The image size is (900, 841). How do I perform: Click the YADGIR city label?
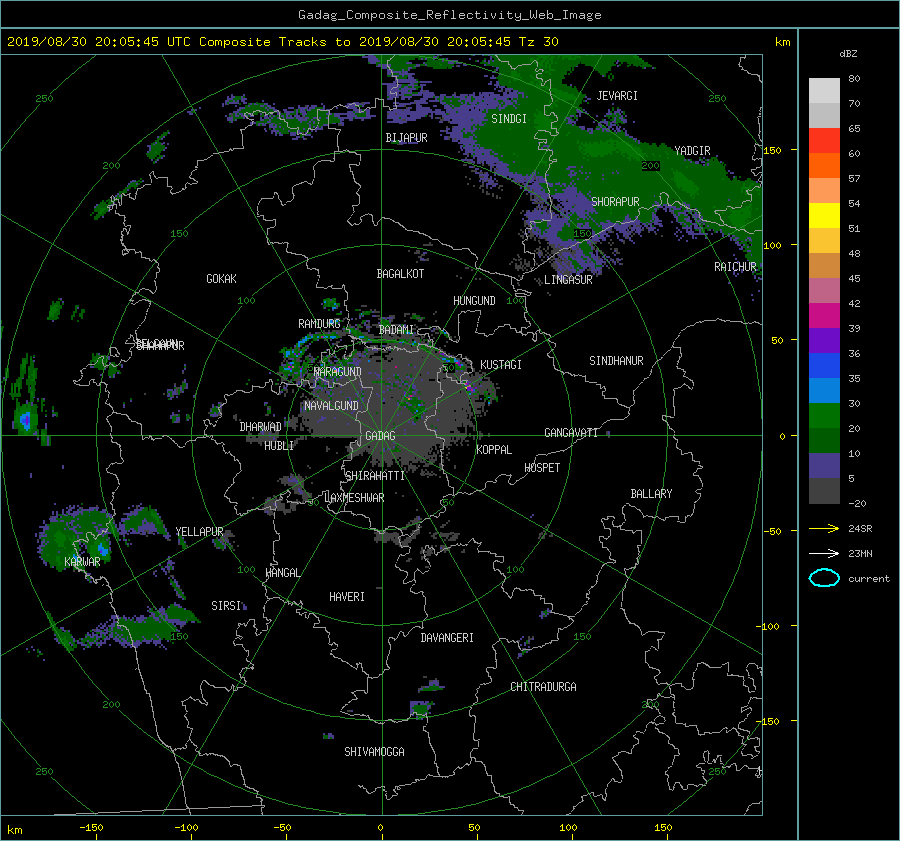[x=692, y=151]
